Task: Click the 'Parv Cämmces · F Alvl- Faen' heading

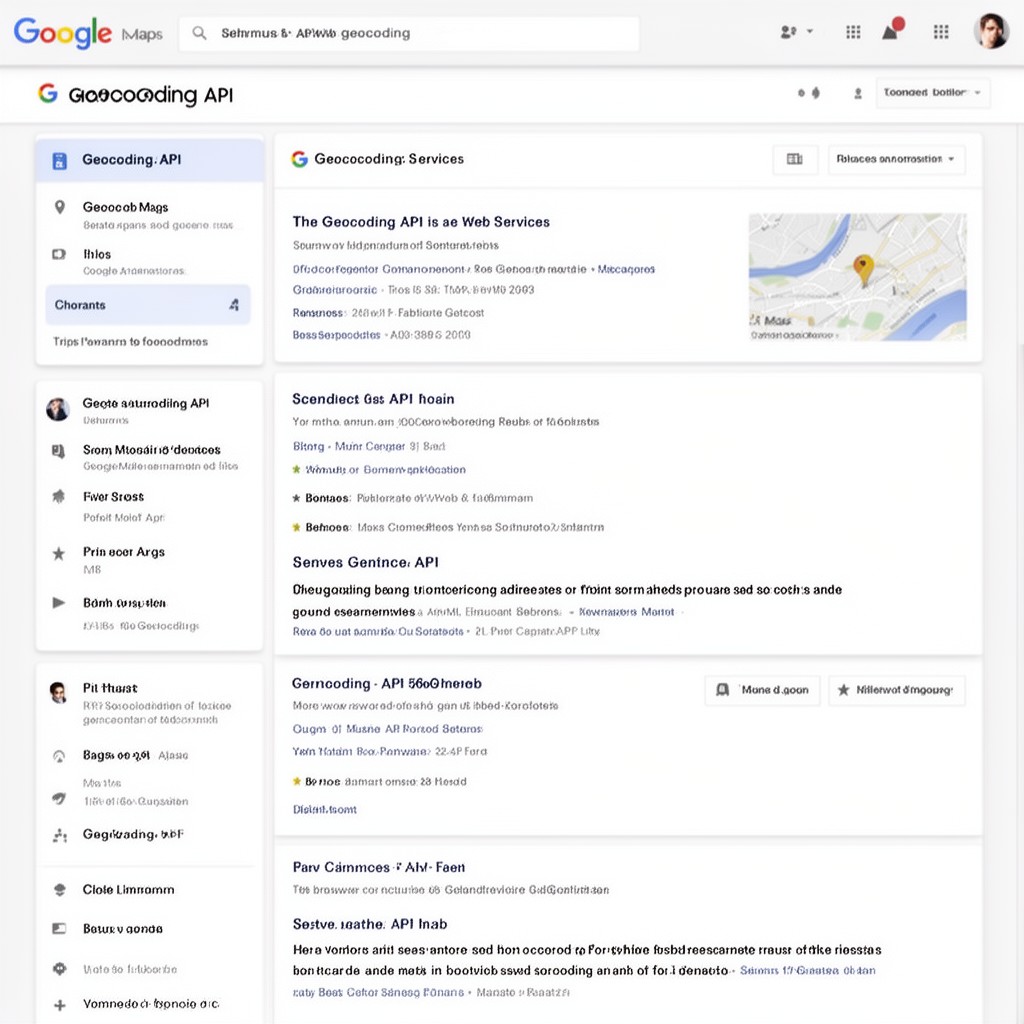Action: point(379,867)
